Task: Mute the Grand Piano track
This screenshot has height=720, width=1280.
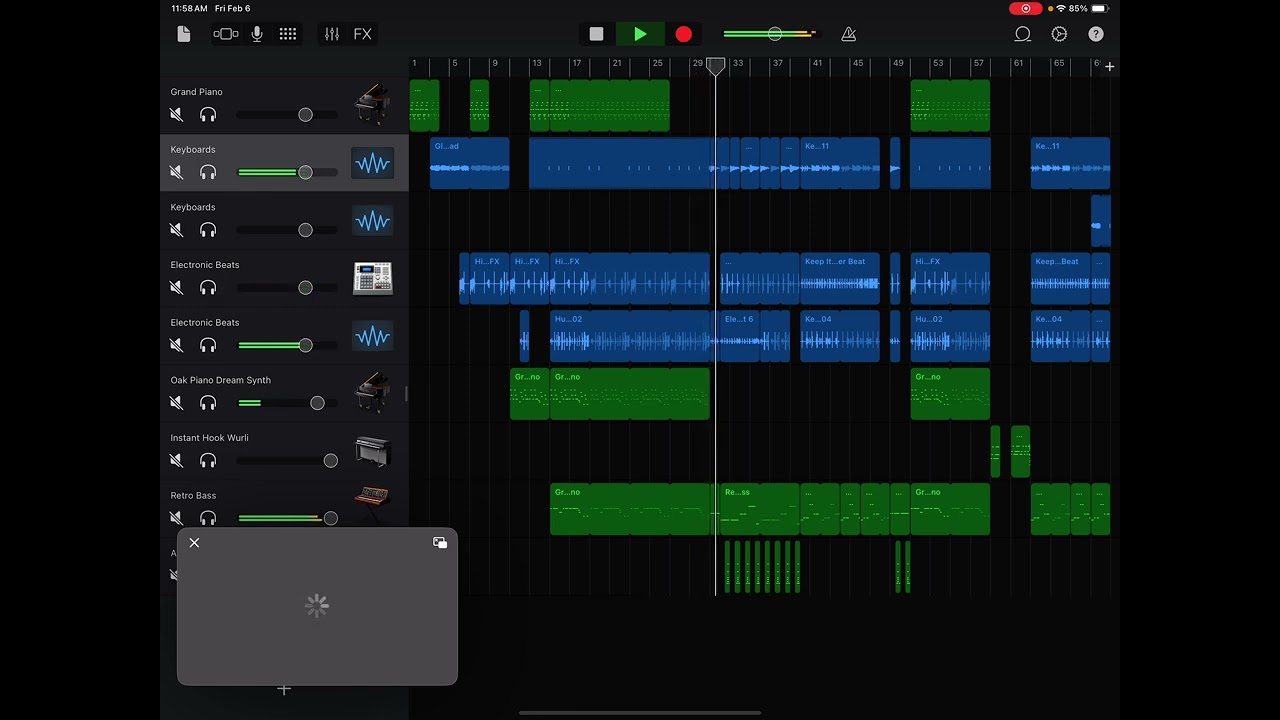Action: click(x=177, y=115)
